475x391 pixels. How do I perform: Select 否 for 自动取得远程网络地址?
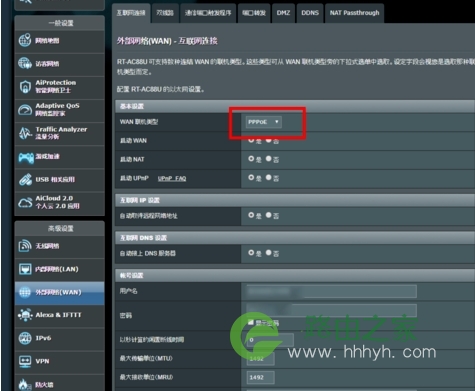click(268, 215)
